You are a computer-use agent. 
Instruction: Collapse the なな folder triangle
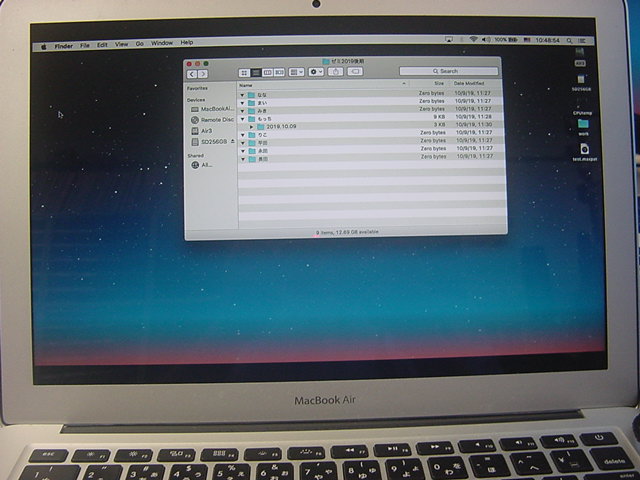(242, 95)
